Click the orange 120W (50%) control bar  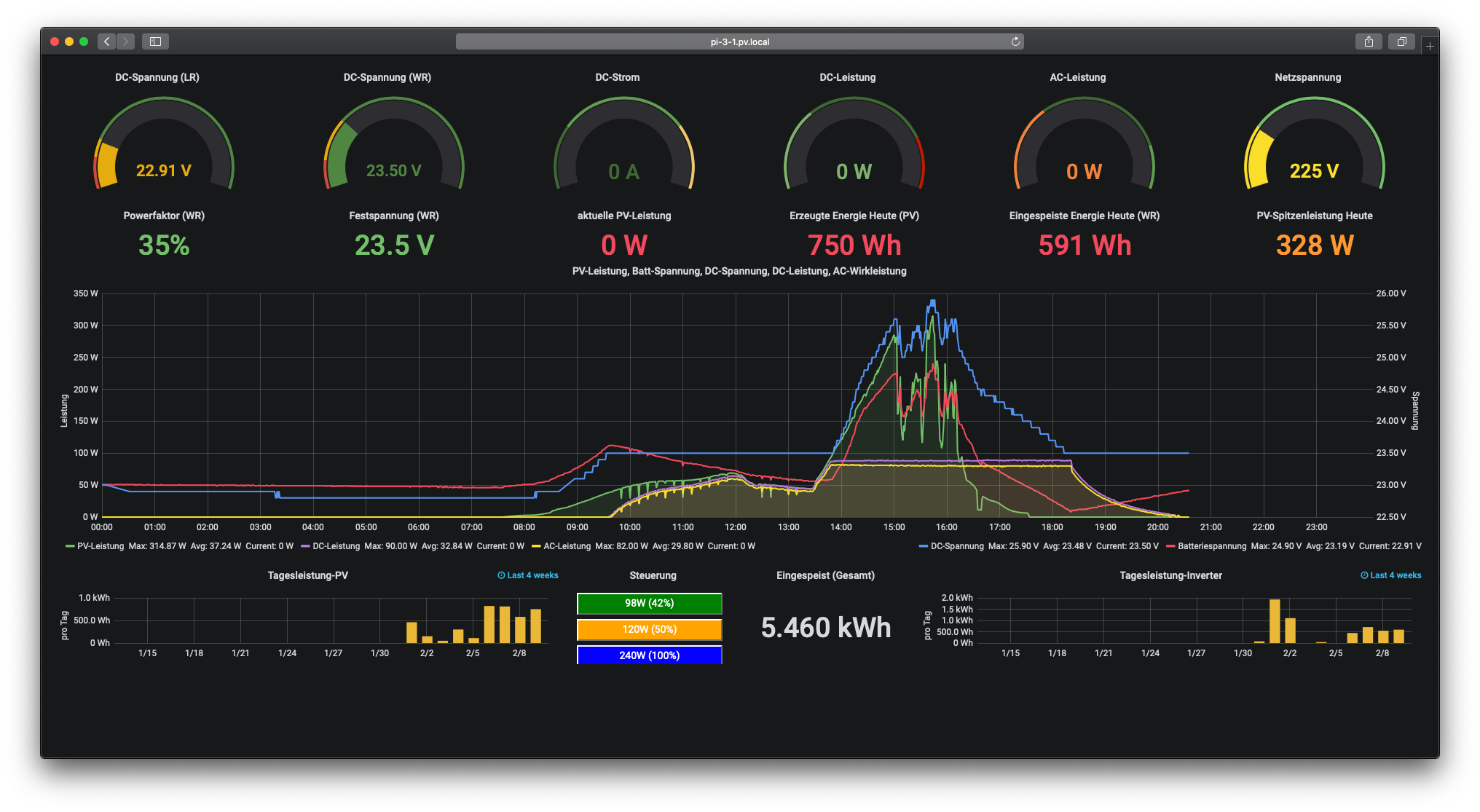pyautogui.click(x=649, y=629)
